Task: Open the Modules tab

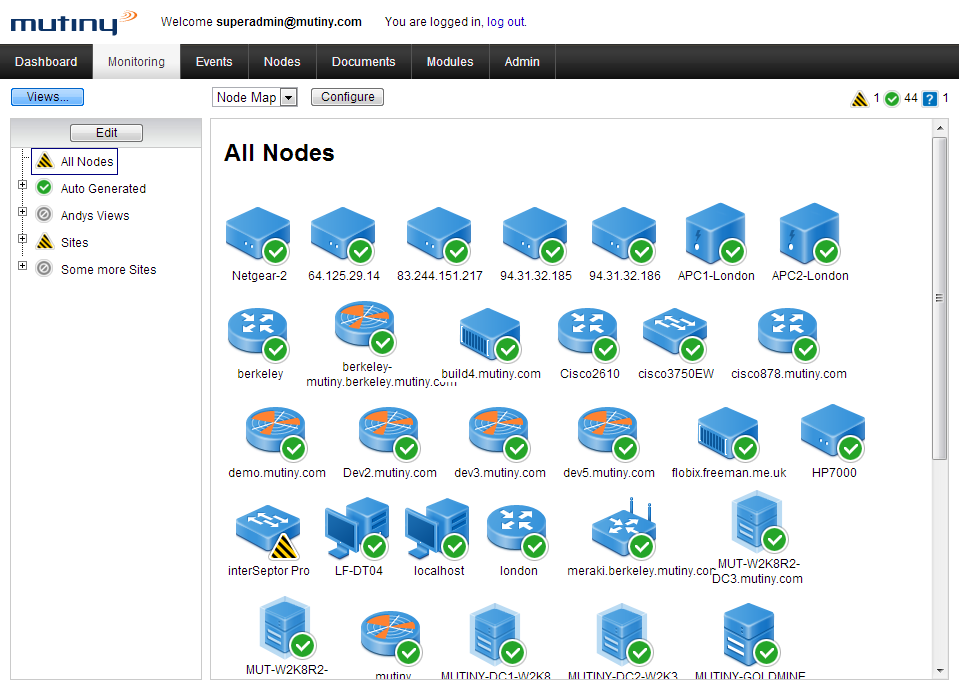Action: click(450, 62)
